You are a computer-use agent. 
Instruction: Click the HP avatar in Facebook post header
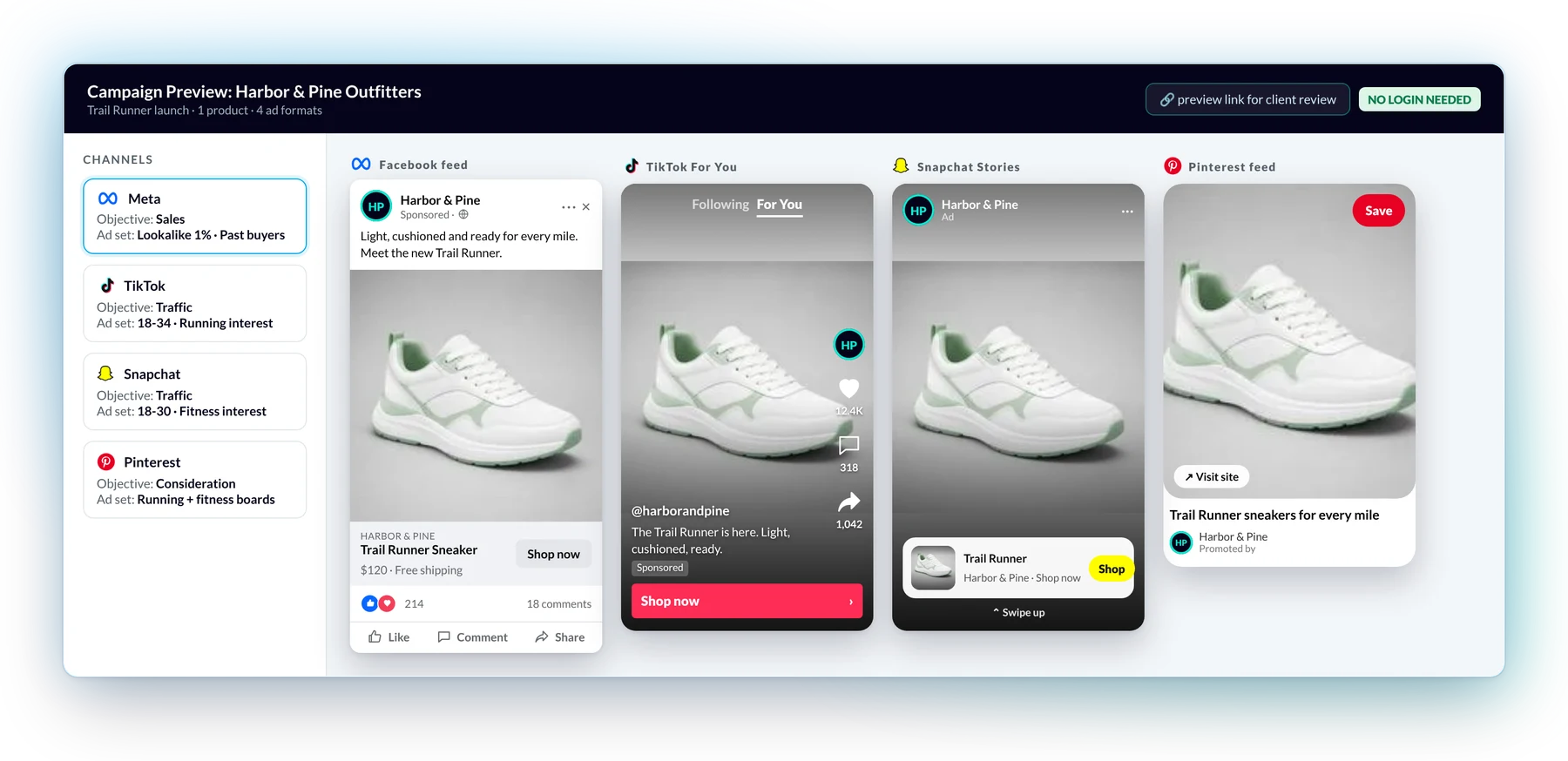point(376,207)
